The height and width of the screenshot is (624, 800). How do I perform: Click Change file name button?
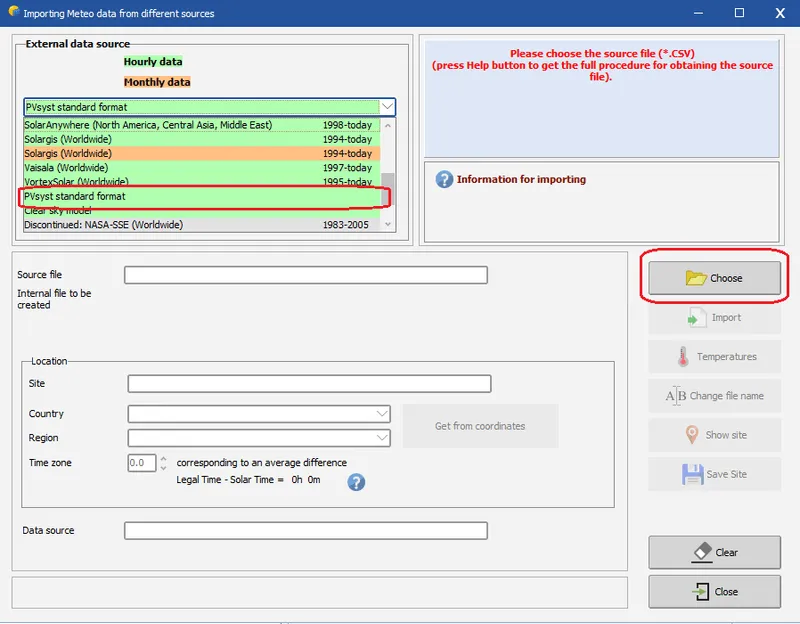[x=714, y=396]
